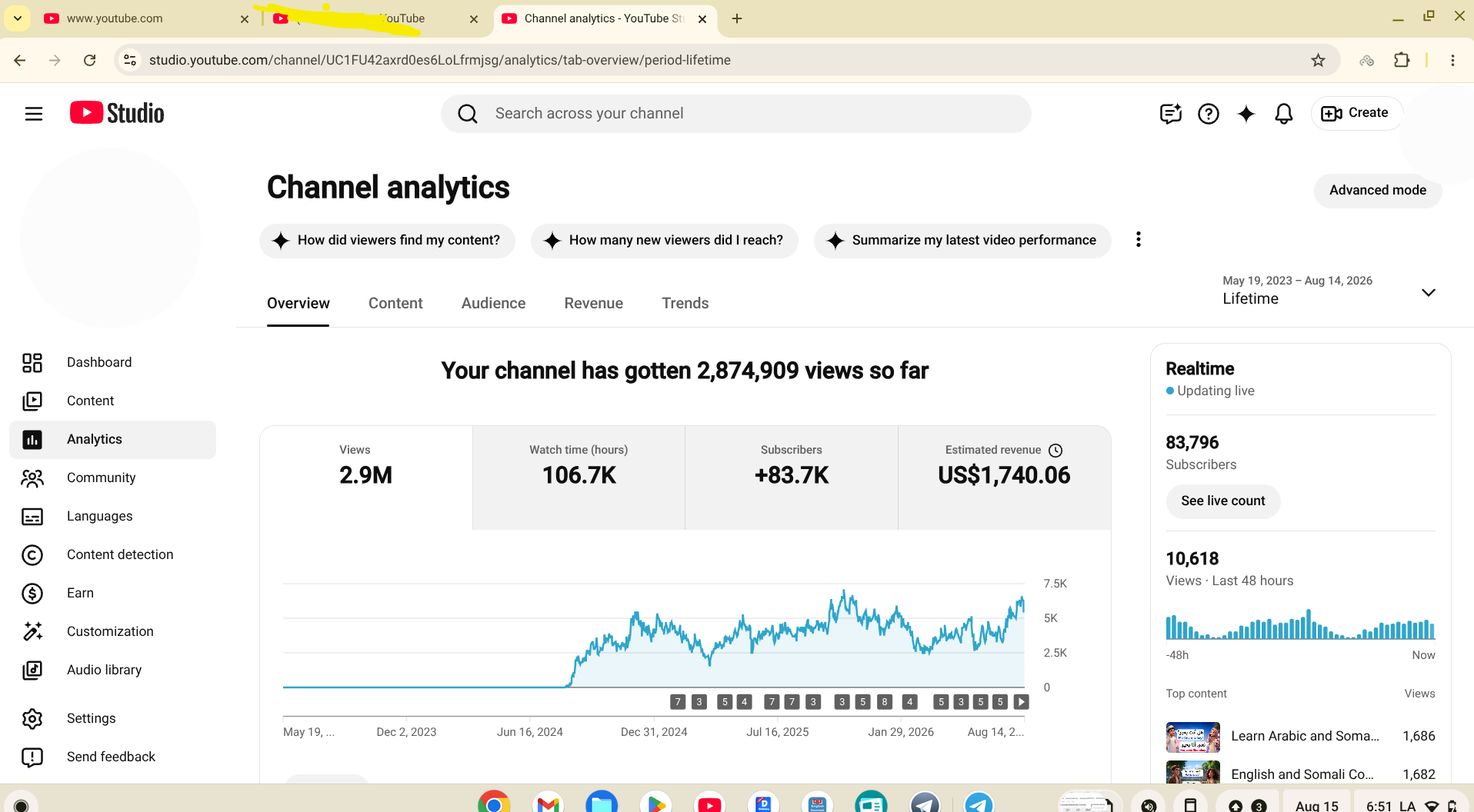Switch to the Revenue tab
Image resolution: width=1474 pixels, height=812 pixels.
(x=593, y=304)
